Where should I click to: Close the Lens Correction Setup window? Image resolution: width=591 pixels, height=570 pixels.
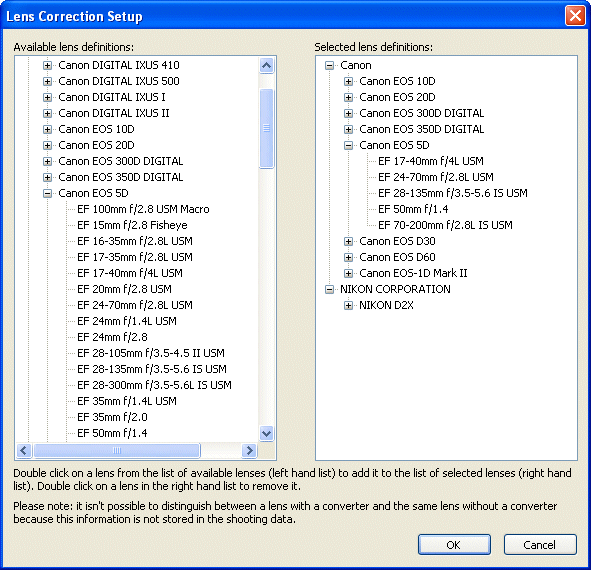[x=575, y=16]
